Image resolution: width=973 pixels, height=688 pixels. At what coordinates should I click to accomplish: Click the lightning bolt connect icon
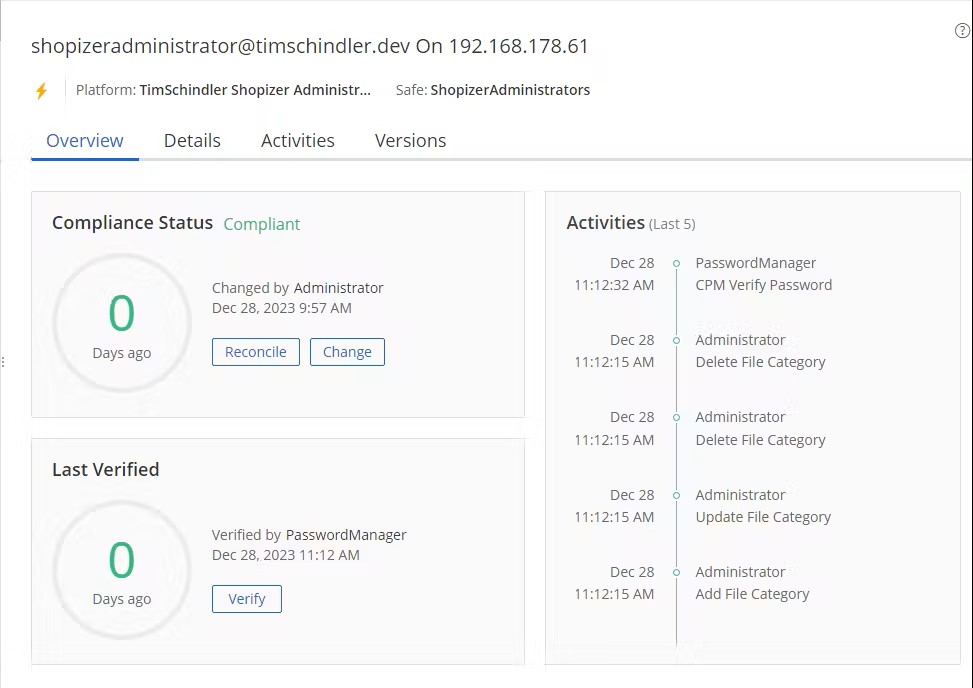pos(41,90)
